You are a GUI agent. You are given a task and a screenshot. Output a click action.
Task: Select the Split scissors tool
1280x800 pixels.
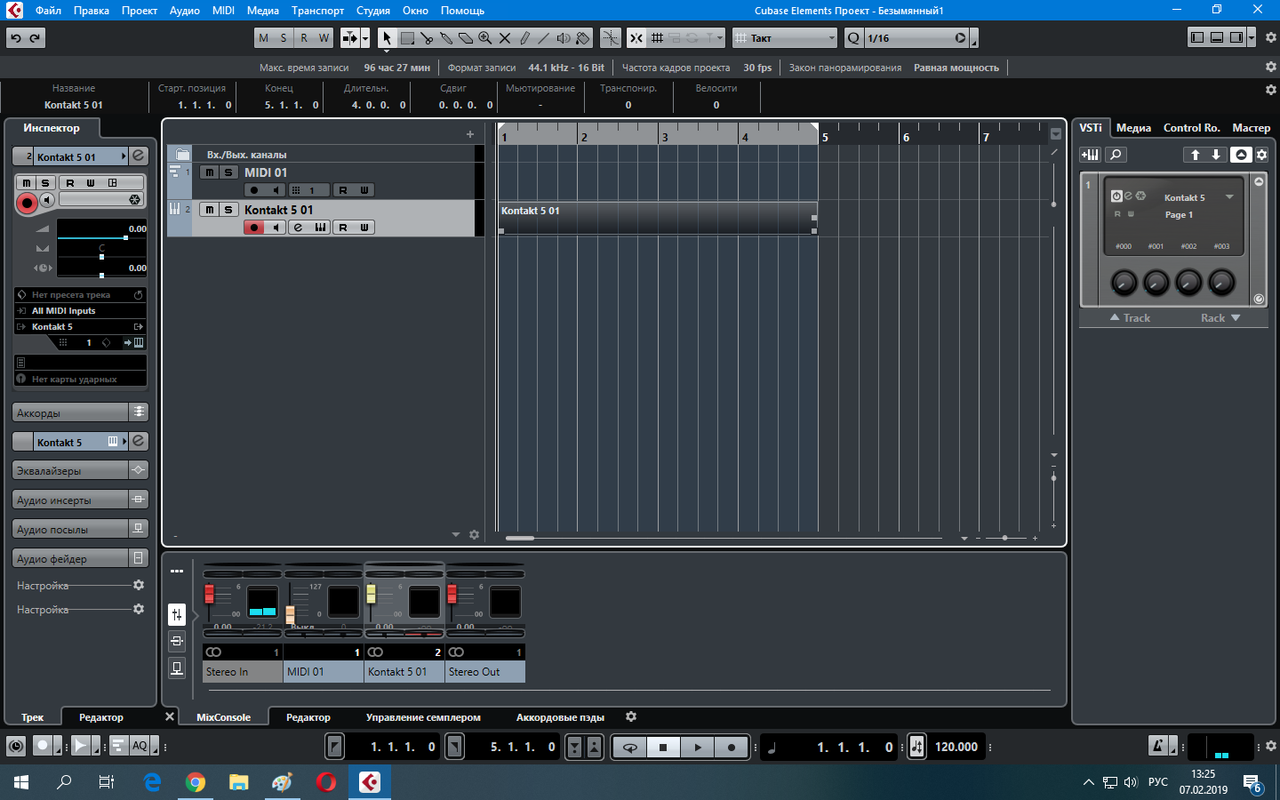tap(427, 38)
